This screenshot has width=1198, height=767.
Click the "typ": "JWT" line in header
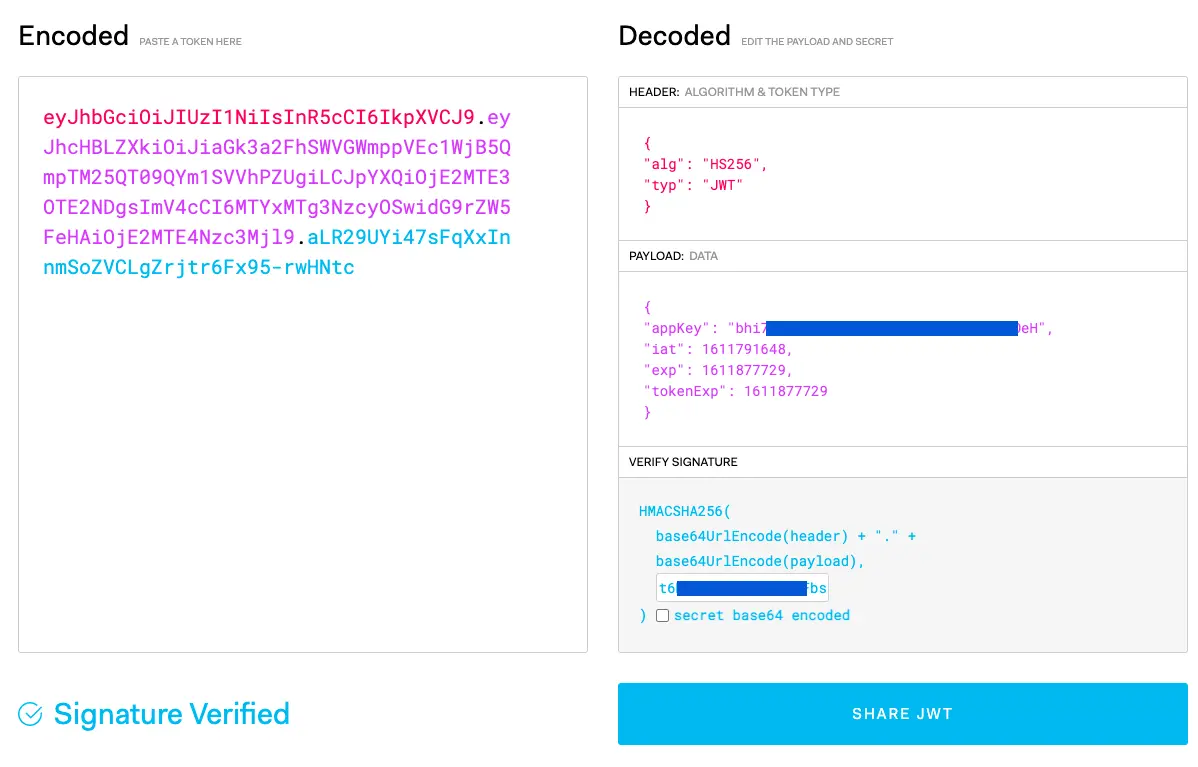point(693,186)
